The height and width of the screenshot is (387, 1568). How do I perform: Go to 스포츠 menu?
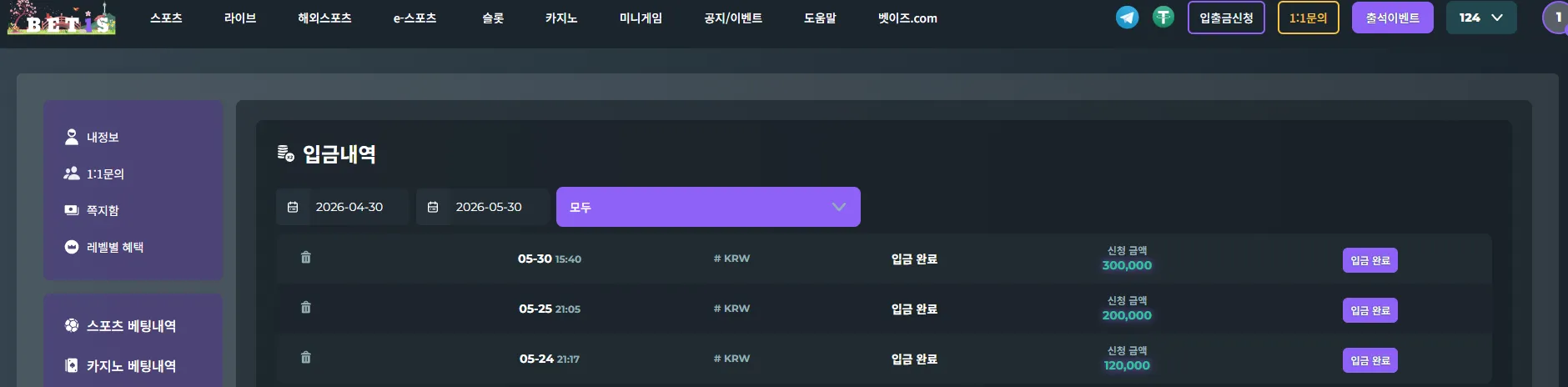[166, 18]
